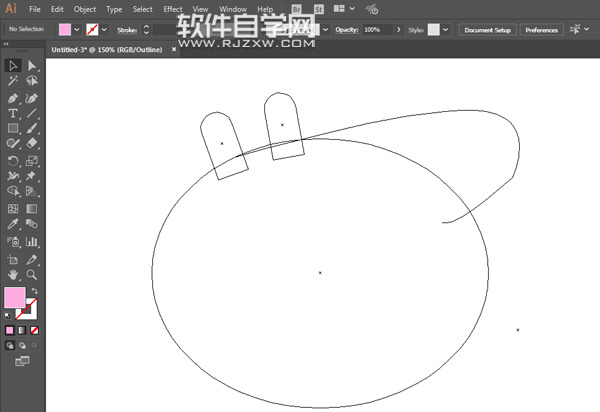Select the Zoom tool

[32, 274]
